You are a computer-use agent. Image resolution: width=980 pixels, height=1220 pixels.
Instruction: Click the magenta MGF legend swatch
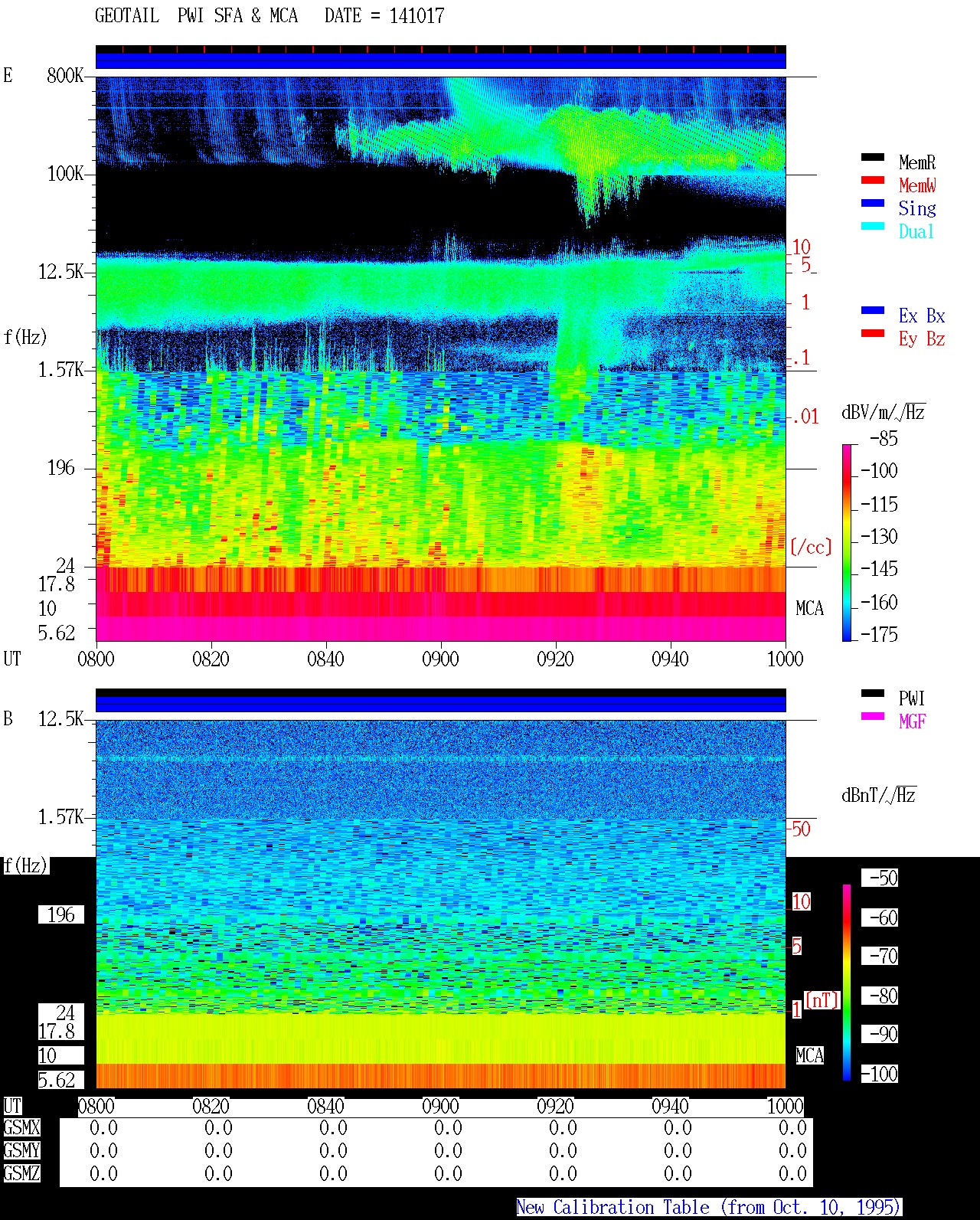tap(873, 716)
